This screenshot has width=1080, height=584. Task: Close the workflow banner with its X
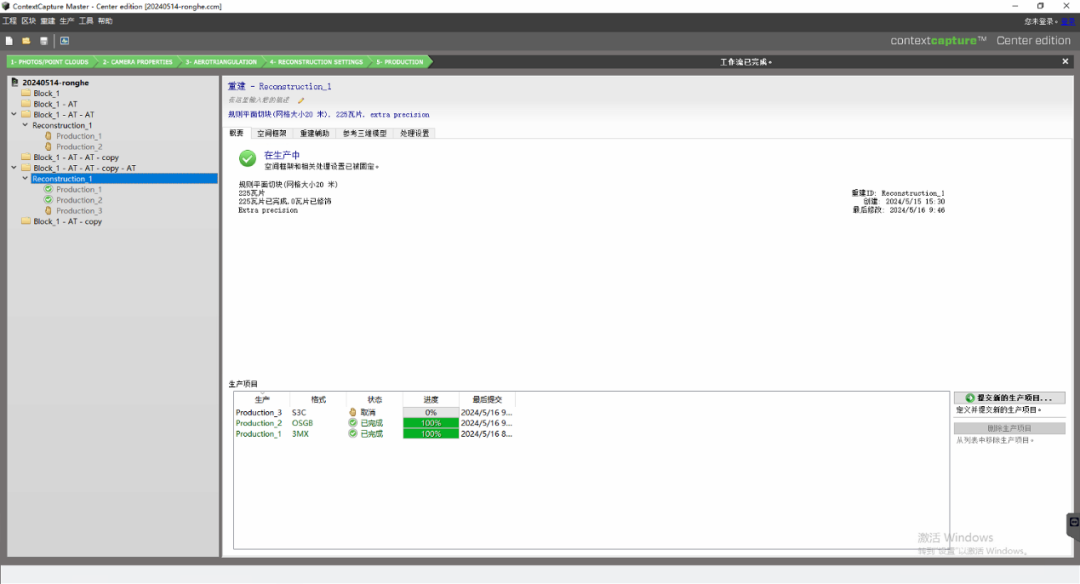point(1065,61)
